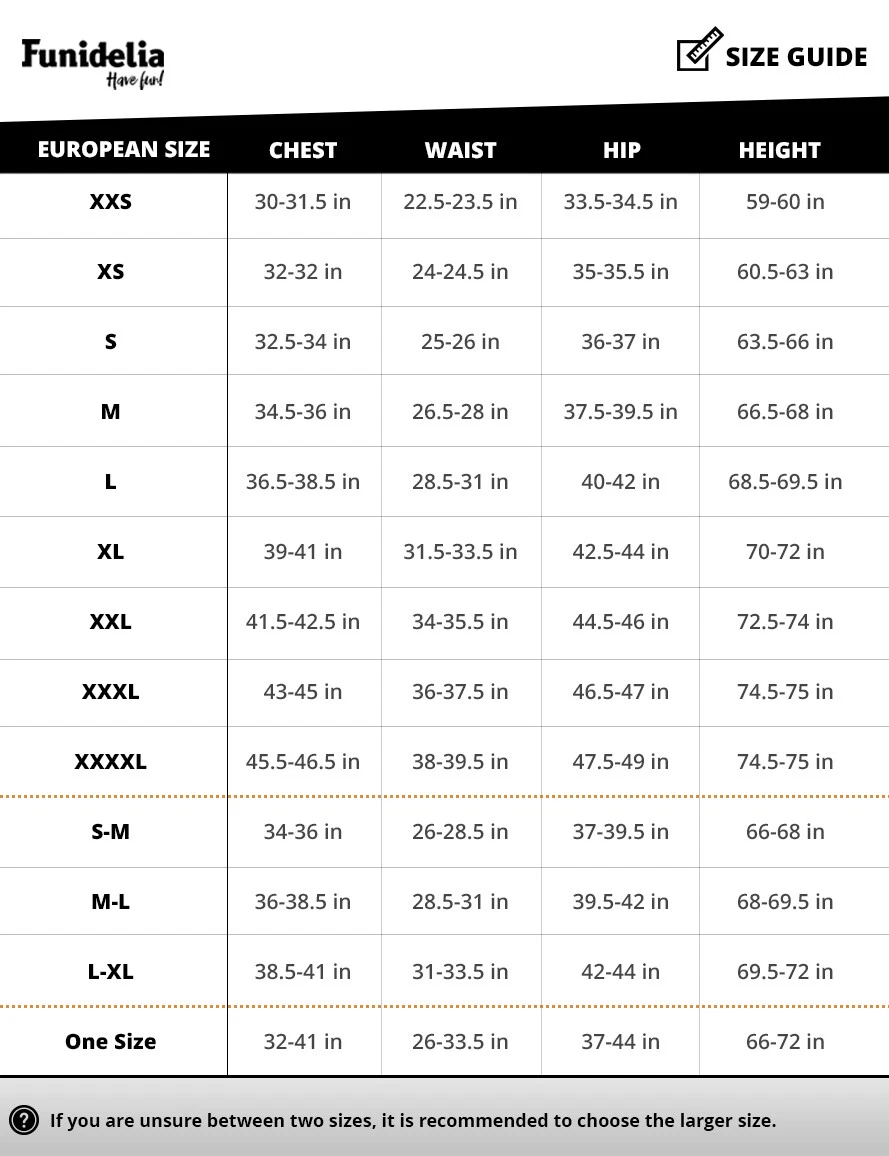
Task: Click the HIP column header
Action: pos(621,150)
